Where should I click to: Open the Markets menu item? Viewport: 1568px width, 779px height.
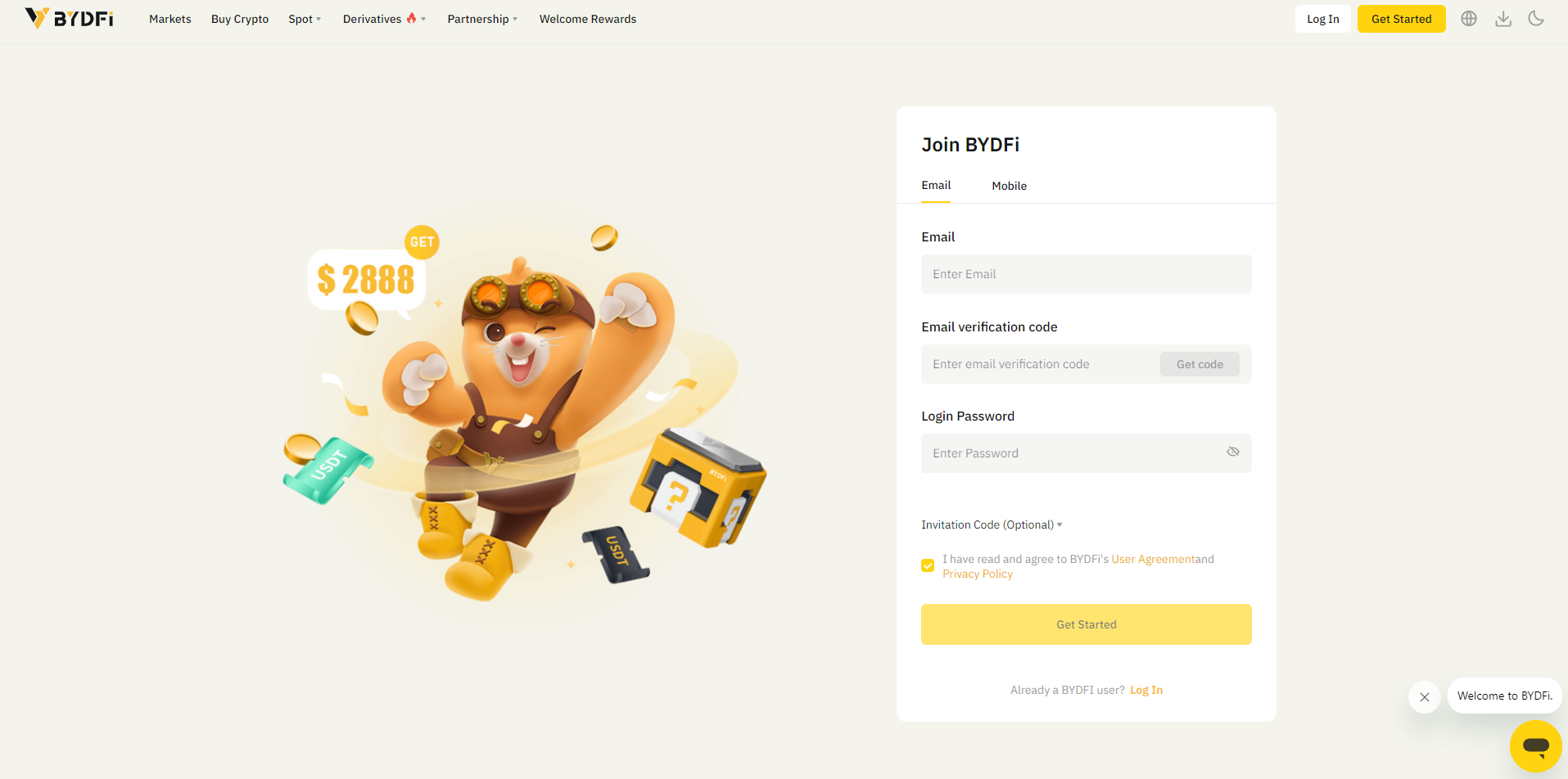click(170, 19)
